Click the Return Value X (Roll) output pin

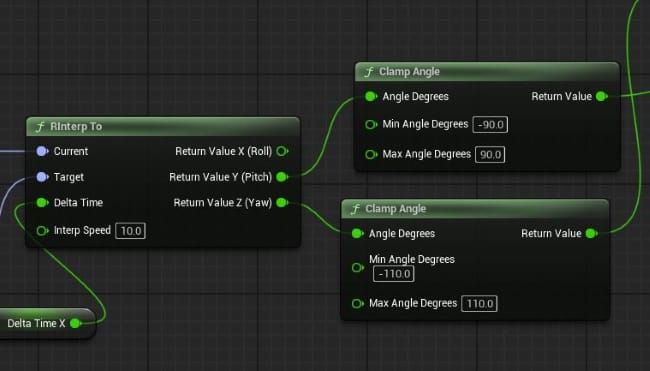tap(282, 151)
